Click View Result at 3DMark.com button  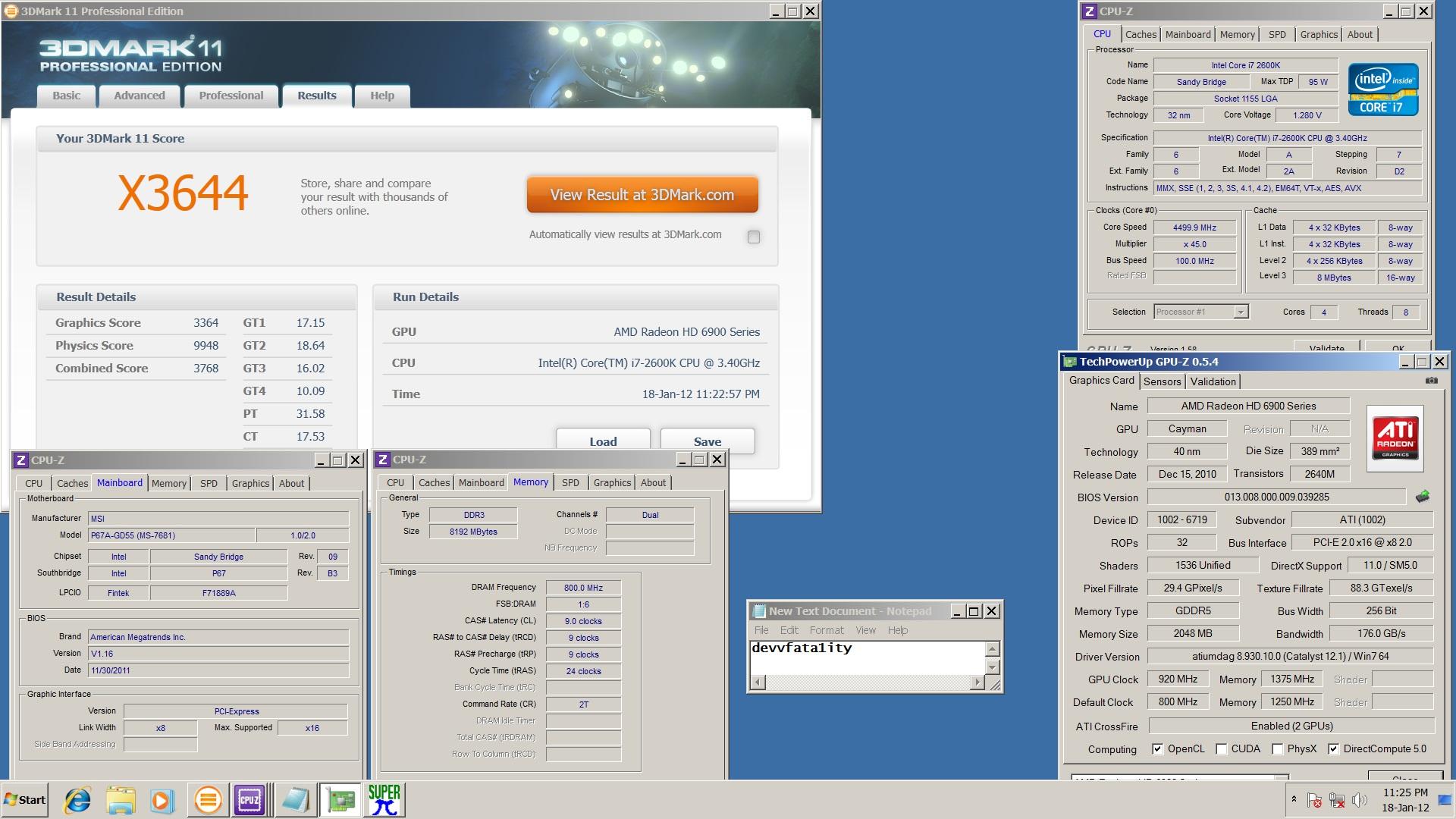(x=642, y=195)
